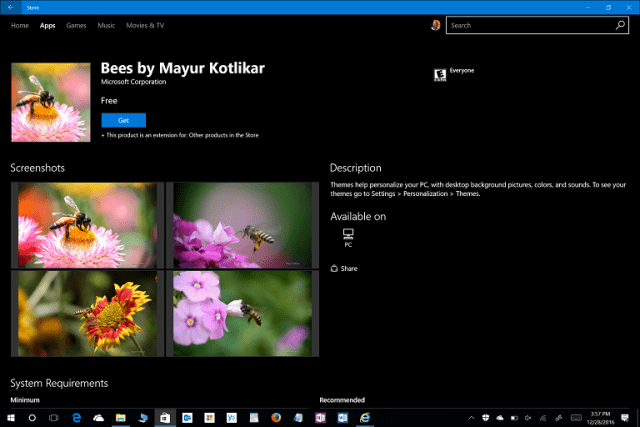Launch Microsoft Edge from the taskbar
This screenshot has height=427, width=640.
pyautogui.click(x=76, y=418)
